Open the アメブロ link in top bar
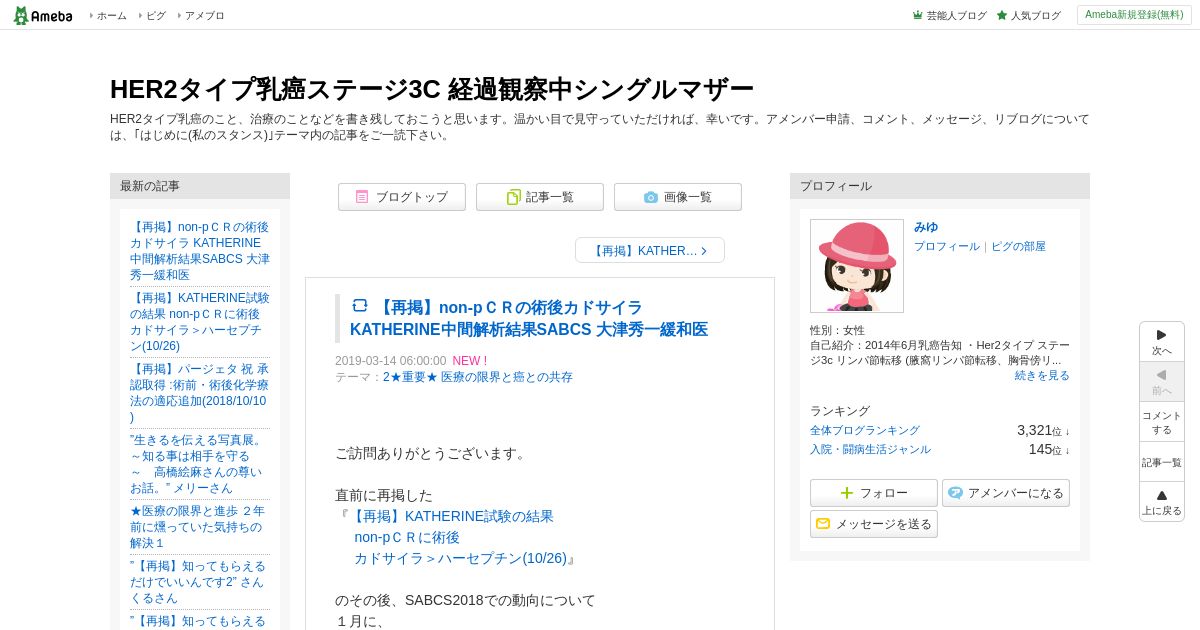 [205, 16]
